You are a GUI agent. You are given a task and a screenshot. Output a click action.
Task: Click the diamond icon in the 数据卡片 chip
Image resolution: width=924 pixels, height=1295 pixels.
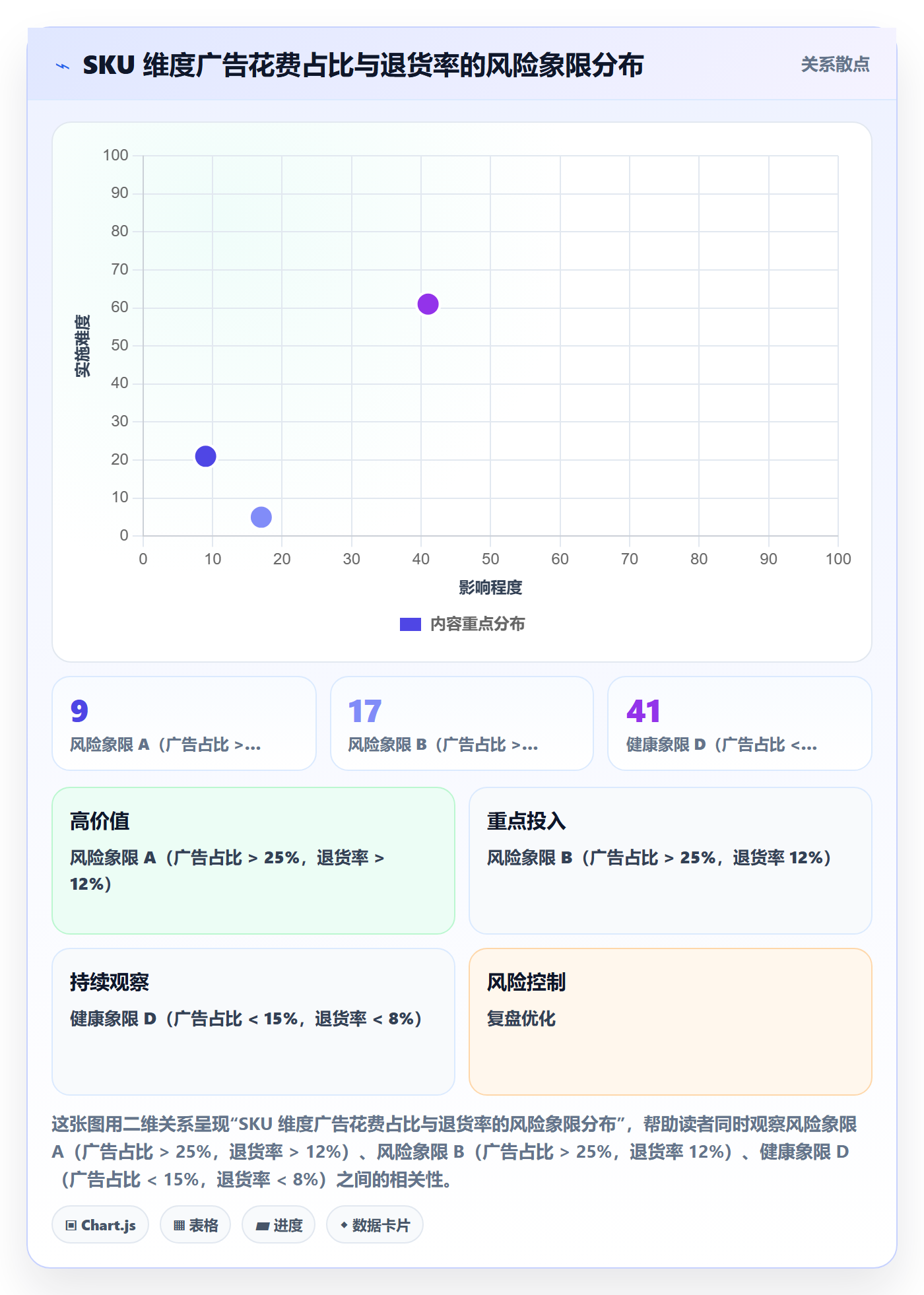click(x=344, y=1225)
